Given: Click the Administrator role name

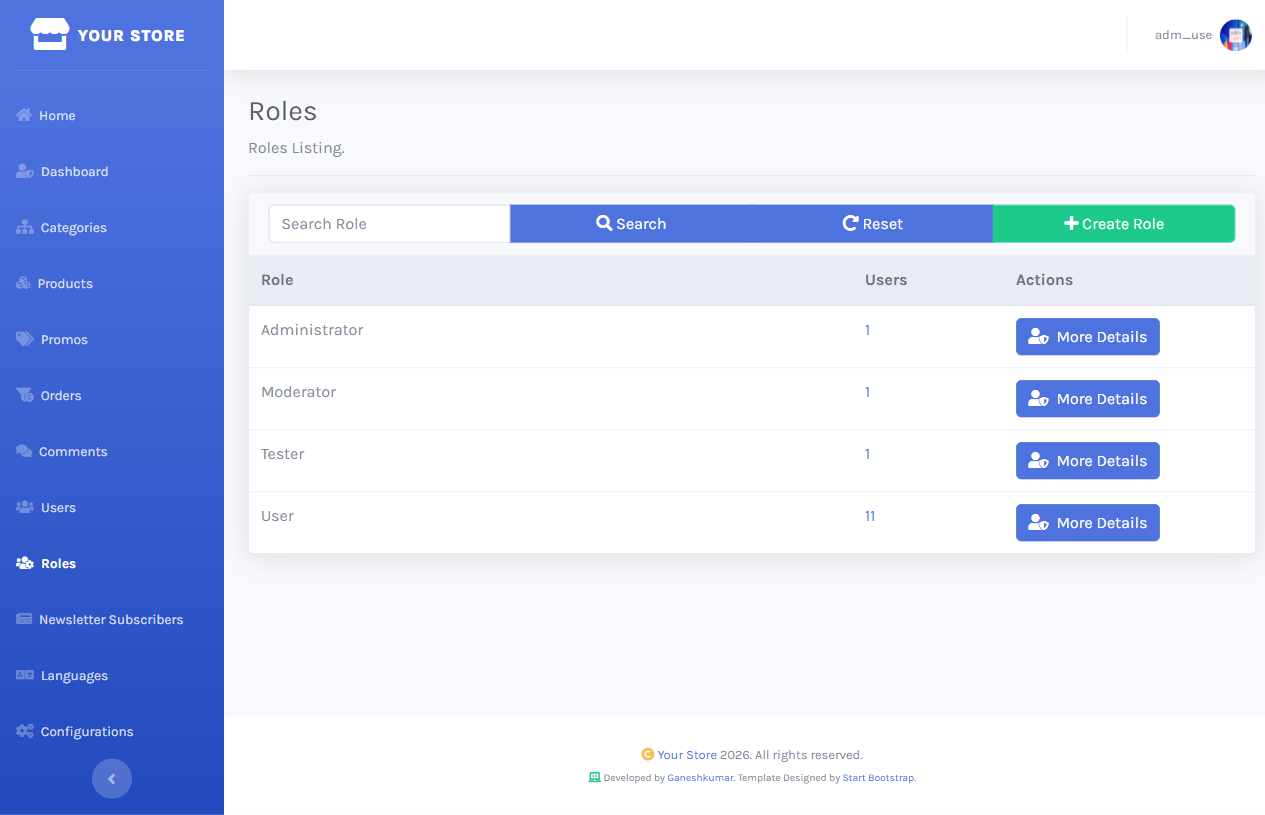Looking at the screenshot, I should [x=312, y=330].
